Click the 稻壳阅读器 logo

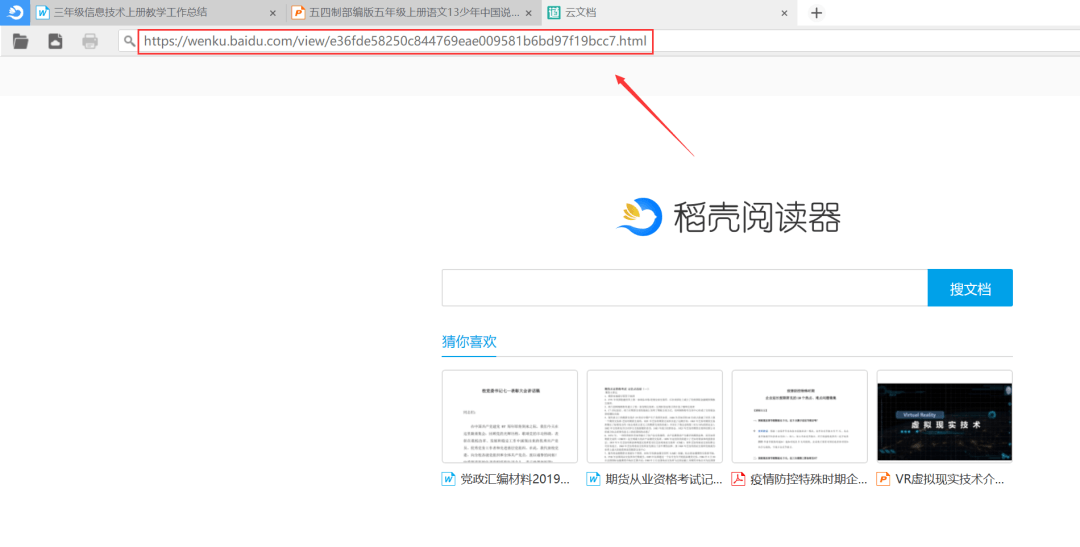click(728, 216)
